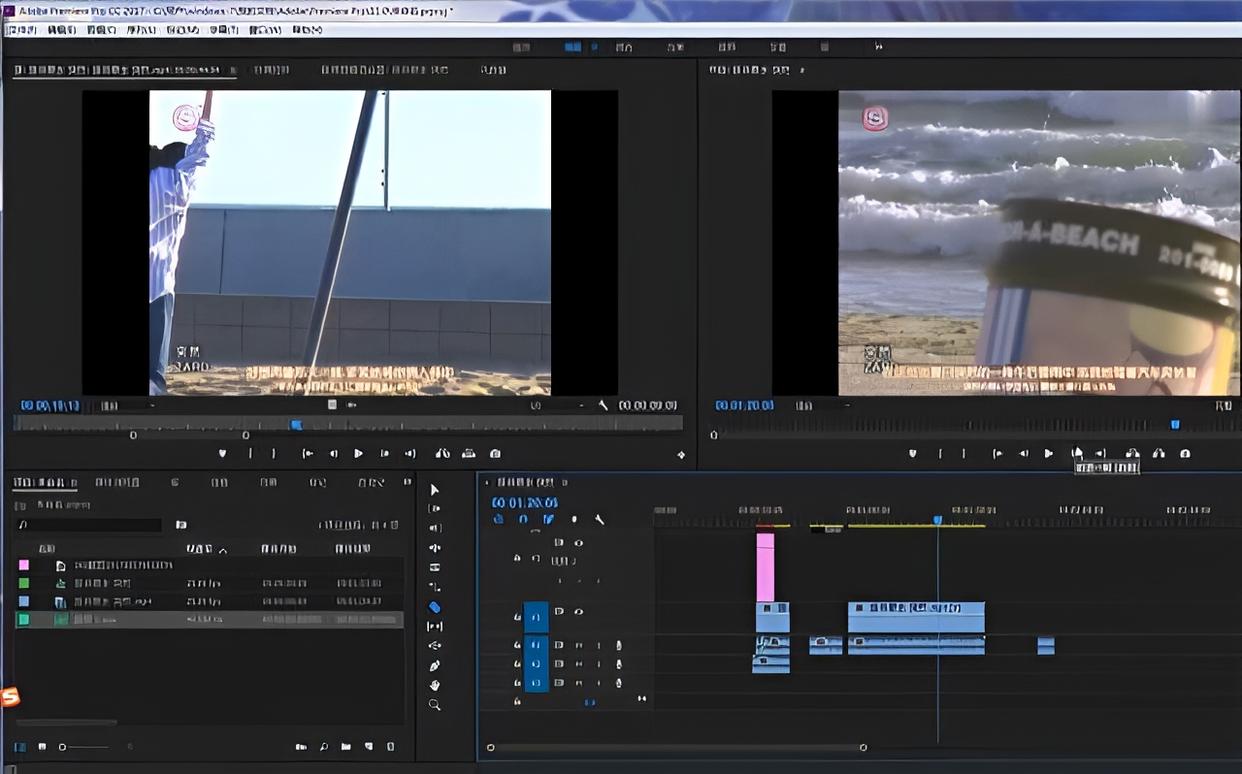1242x774 pixels.
Task: Switch Project panel to icon view
Action: 41,747
